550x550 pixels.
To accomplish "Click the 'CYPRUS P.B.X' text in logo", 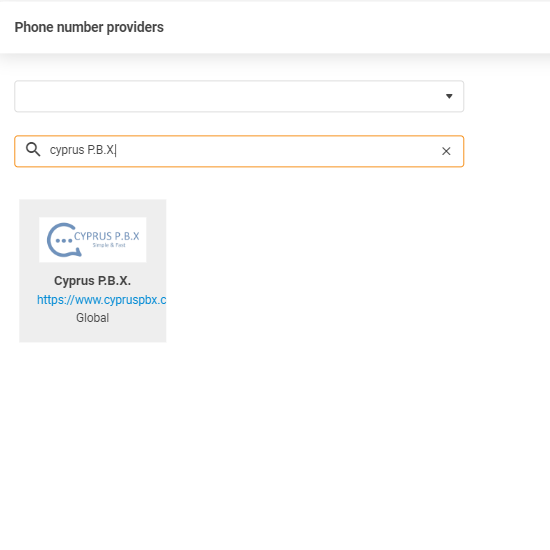I will 107,236.
